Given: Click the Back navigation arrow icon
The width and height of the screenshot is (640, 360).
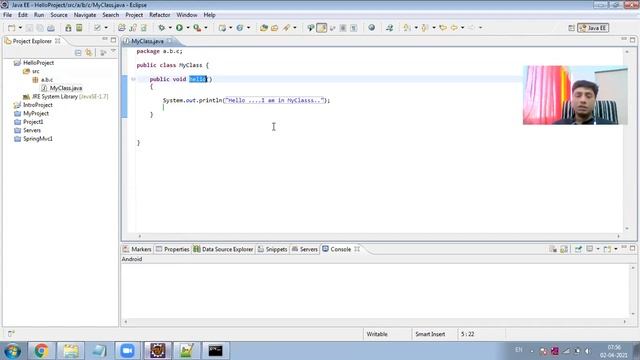Looking at the screenshot, I should click(454, 28).
